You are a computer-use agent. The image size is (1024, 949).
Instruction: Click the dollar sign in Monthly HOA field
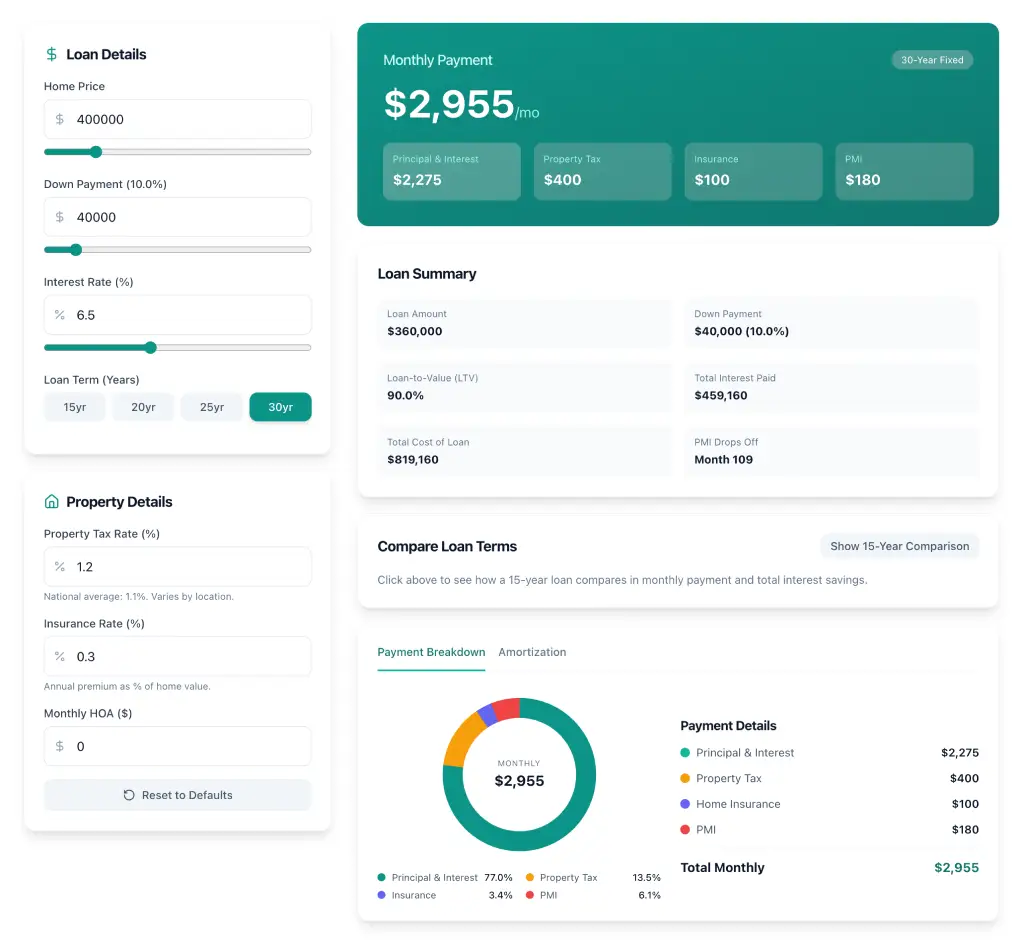coord(59,746)
